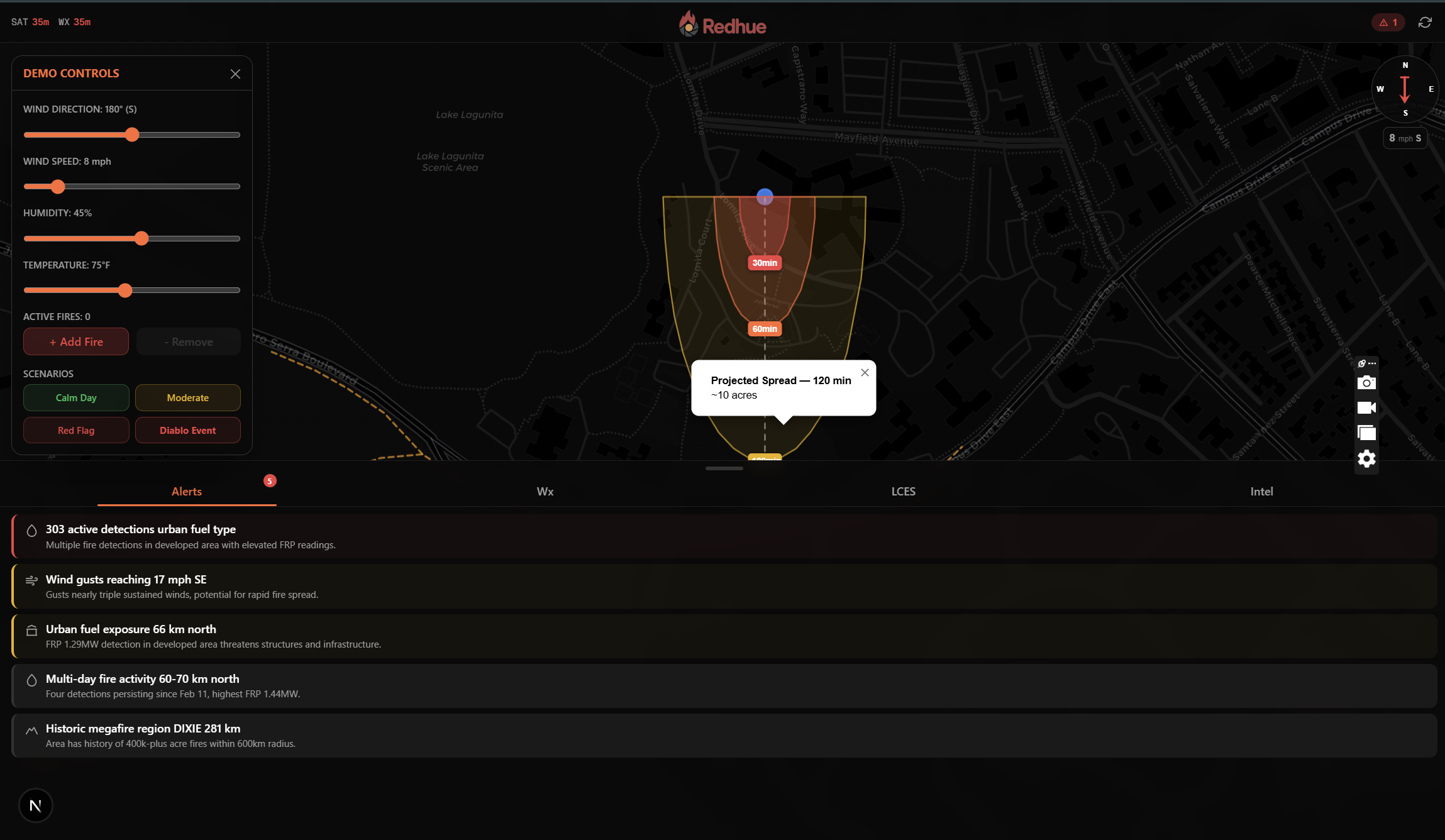This screenshot has height=840, width=1445.
Task: Click the Mayfield Avenue map label
Action: tap(877, 139)
